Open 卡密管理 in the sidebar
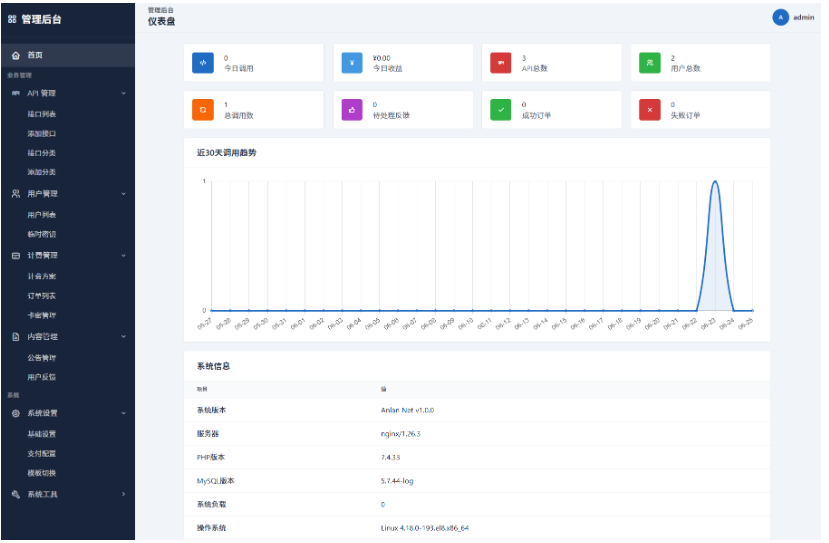The width and height of the screenshot is (829, 543). click(42, 316)
